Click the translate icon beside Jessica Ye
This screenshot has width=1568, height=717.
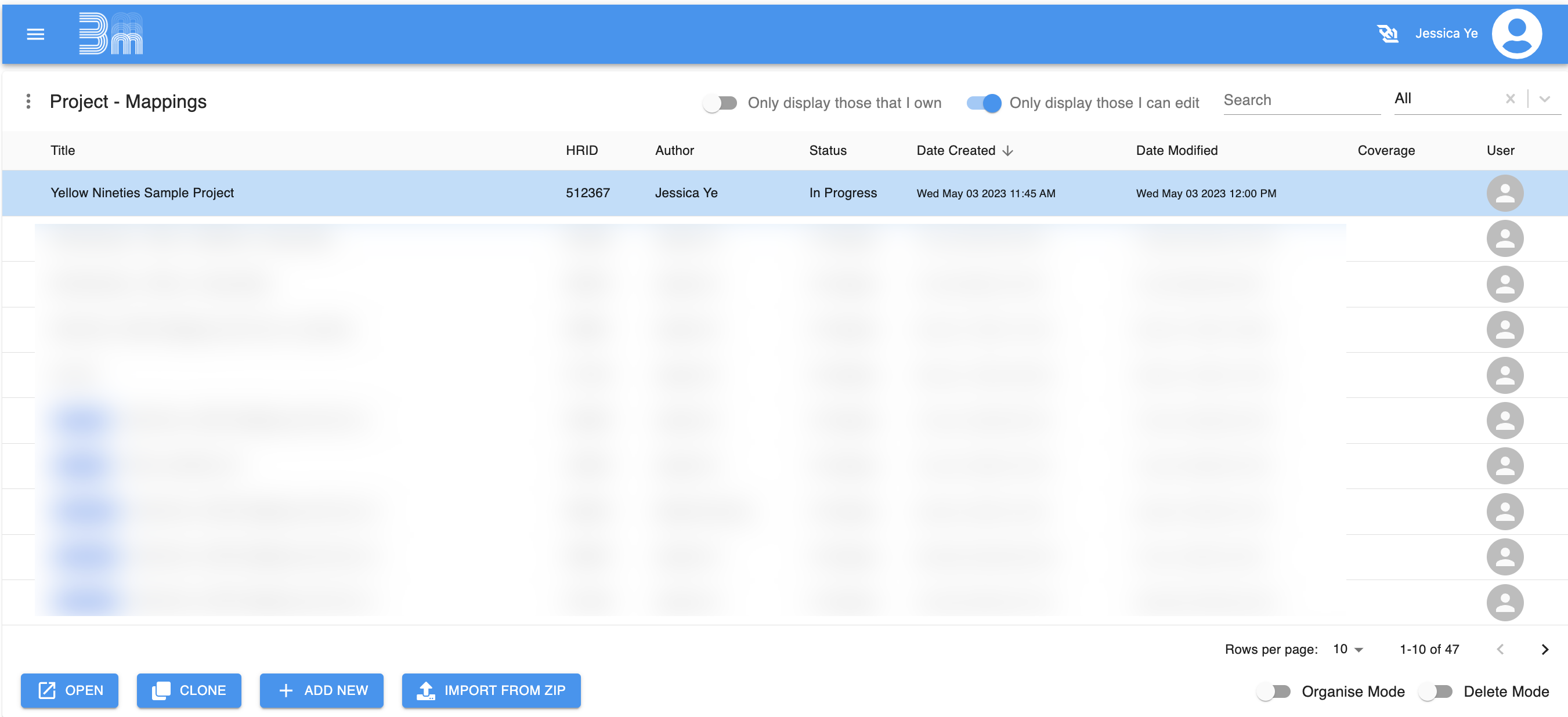tap(1387, 34)
